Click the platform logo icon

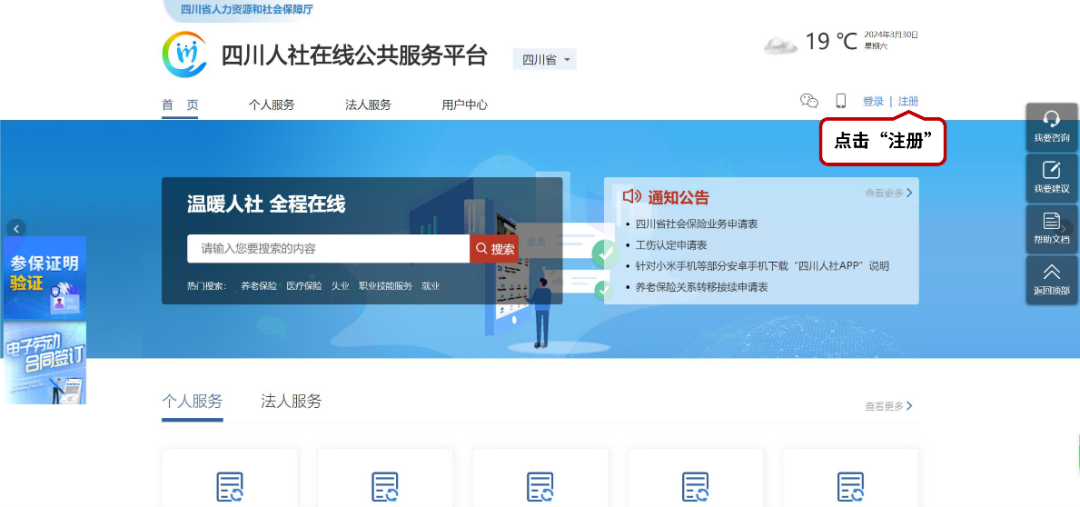tap(184, 54)
